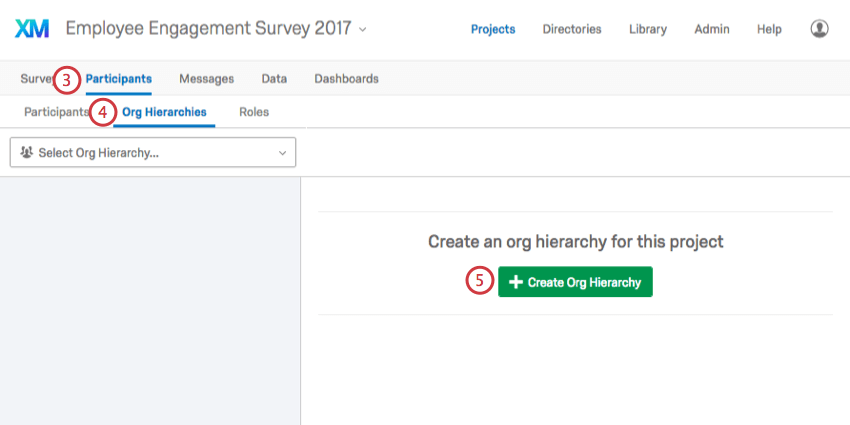Select the Roles sub-tab
Viewport: 850px width, 425px height.
(x=254, y=112)
